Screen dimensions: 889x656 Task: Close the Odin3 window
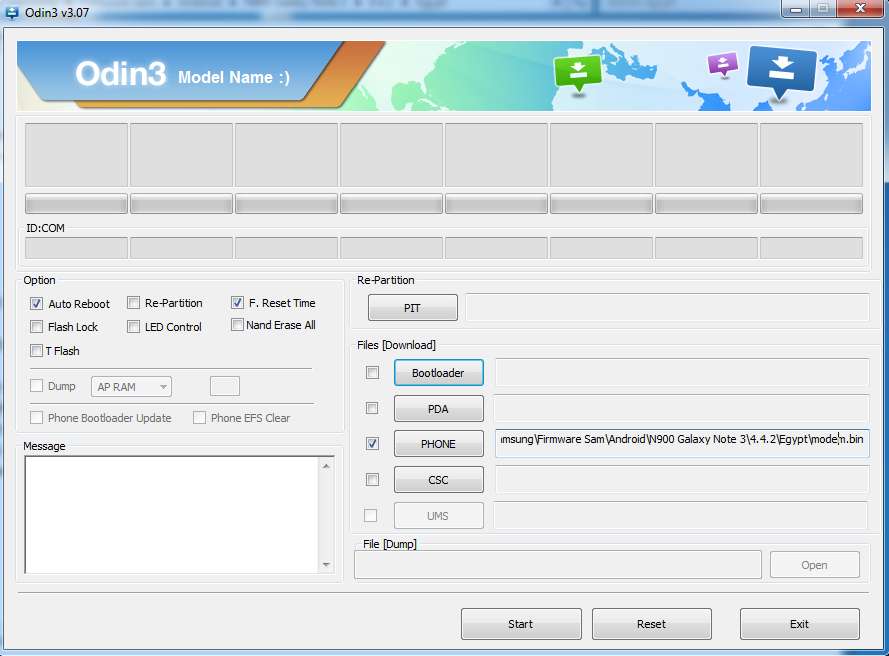tap(860, 9)
